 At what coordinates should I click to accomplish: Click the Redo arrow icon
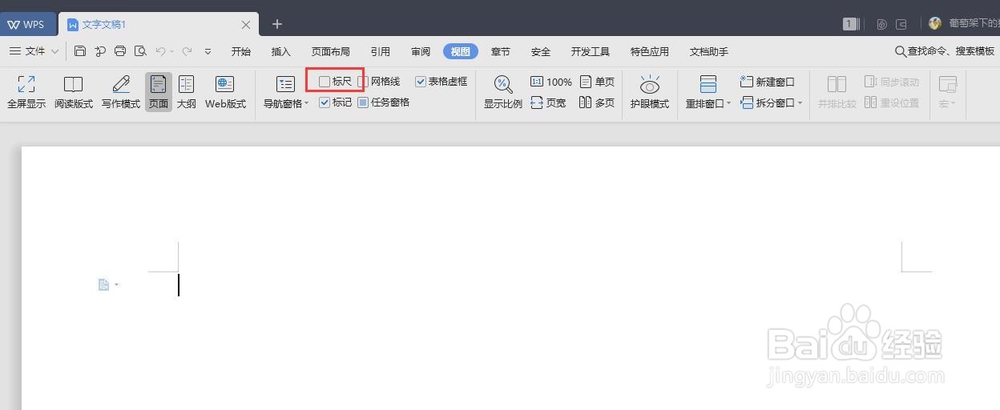pyautogui.click(x=186, y=52)
